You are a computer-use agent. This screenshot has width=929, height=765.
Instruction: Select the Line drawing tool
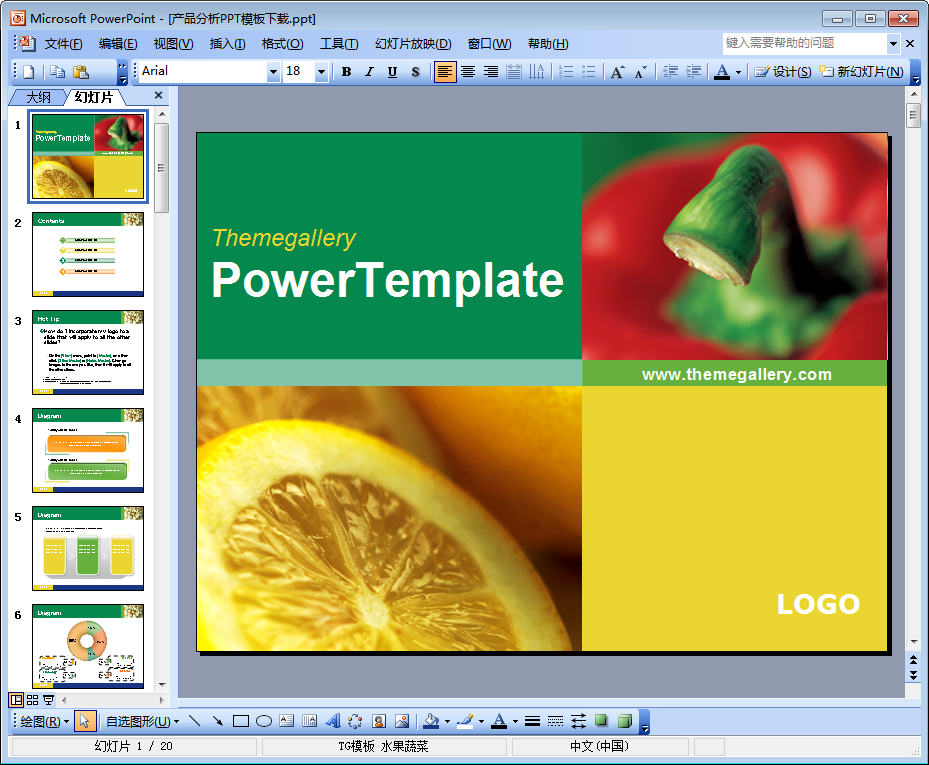[x=194, y=721]
